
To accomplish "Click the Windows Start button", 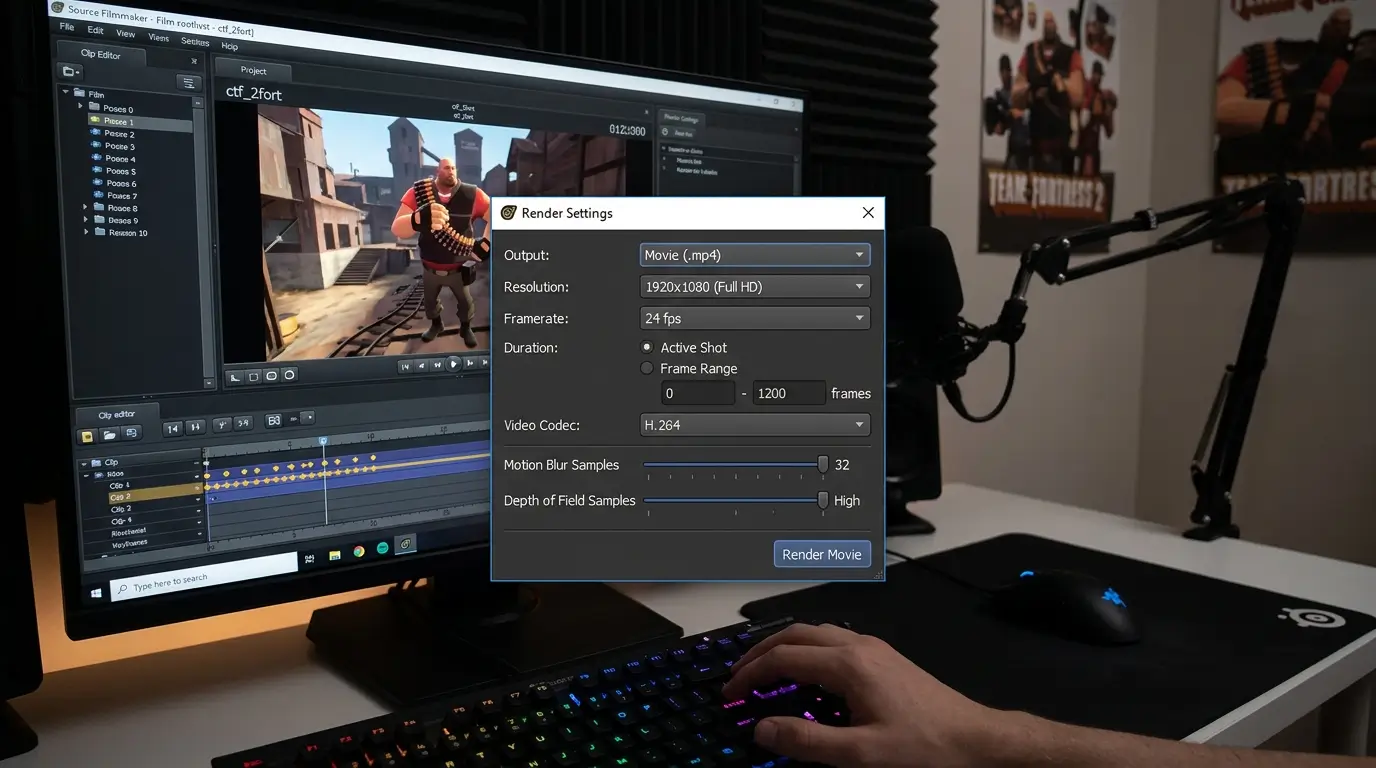I will tap(96, 593).
